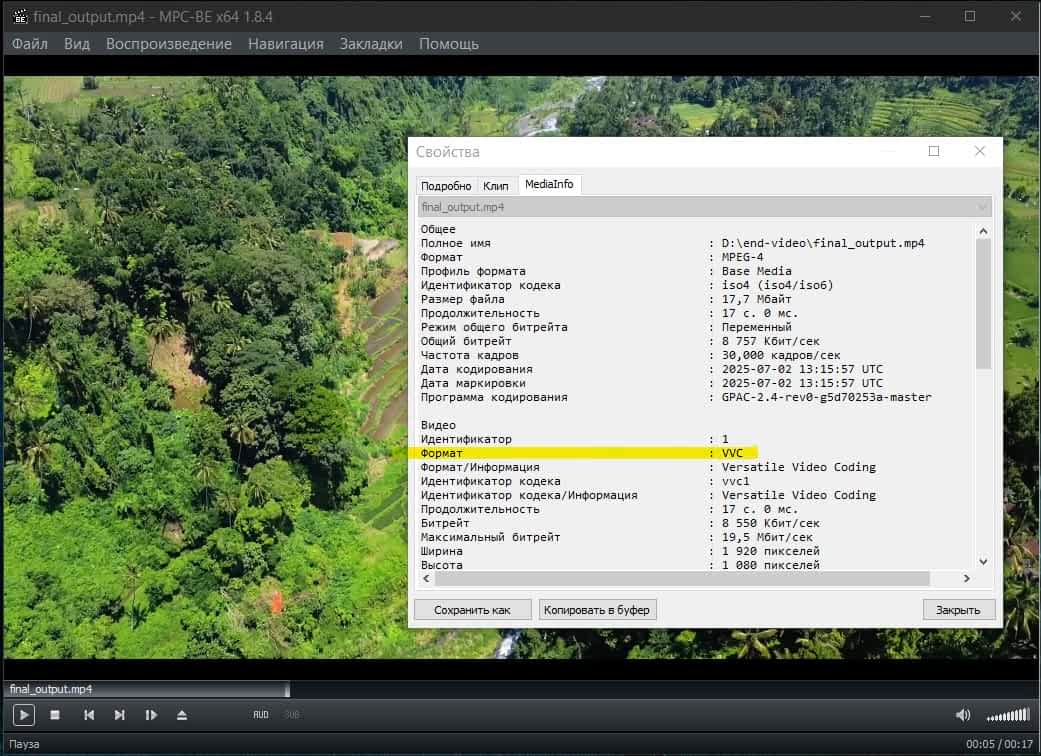This screenshot has height=756, width=1041.
Task: Click Копировать в буфер button
Action: (597, 610)
